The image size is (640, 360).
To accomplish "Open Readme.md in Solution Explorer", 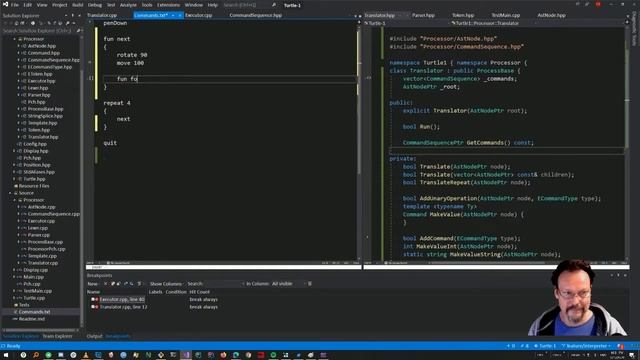I will pos(32,319).
